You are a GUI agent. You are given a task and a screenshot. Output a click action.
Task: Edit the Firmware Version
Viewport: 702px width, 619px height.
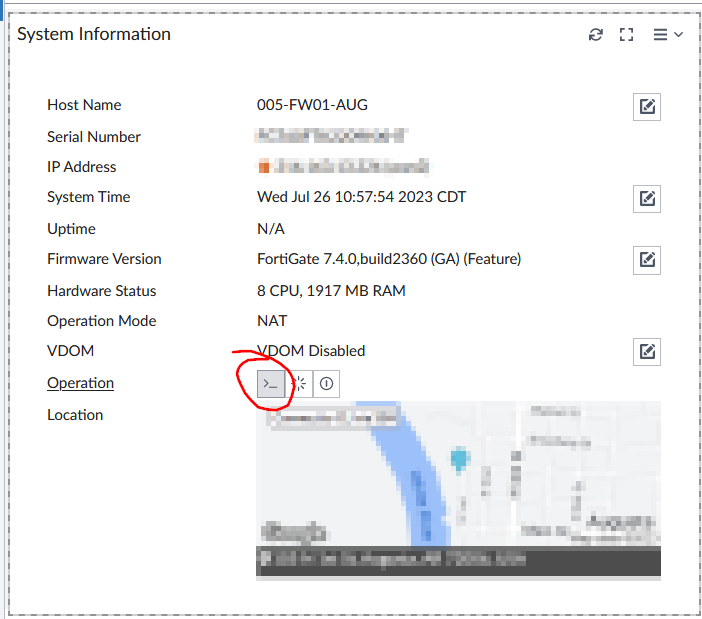click(646, 260)
